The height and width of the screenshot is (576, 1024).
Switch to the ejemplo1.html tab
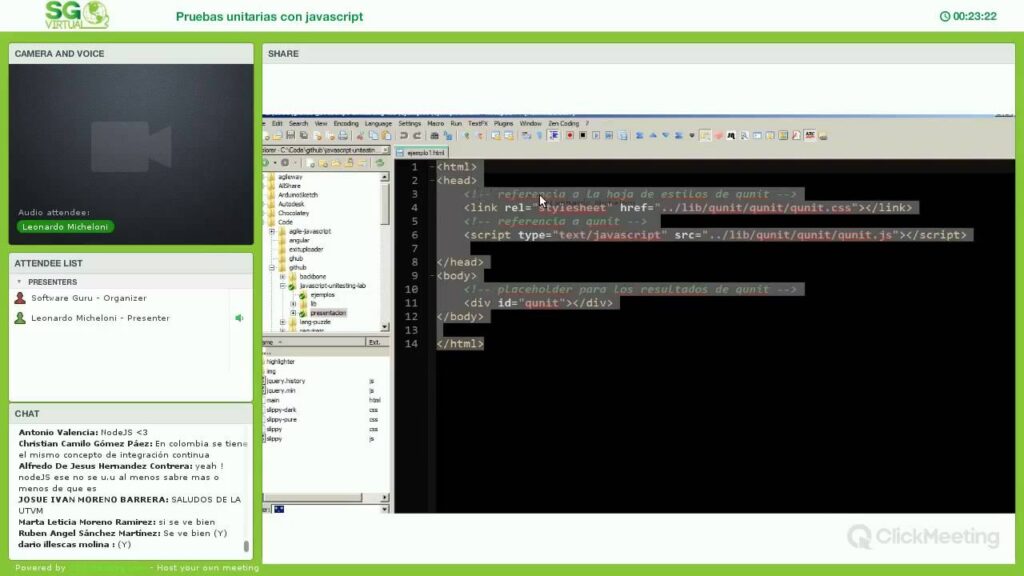(421, 152)
